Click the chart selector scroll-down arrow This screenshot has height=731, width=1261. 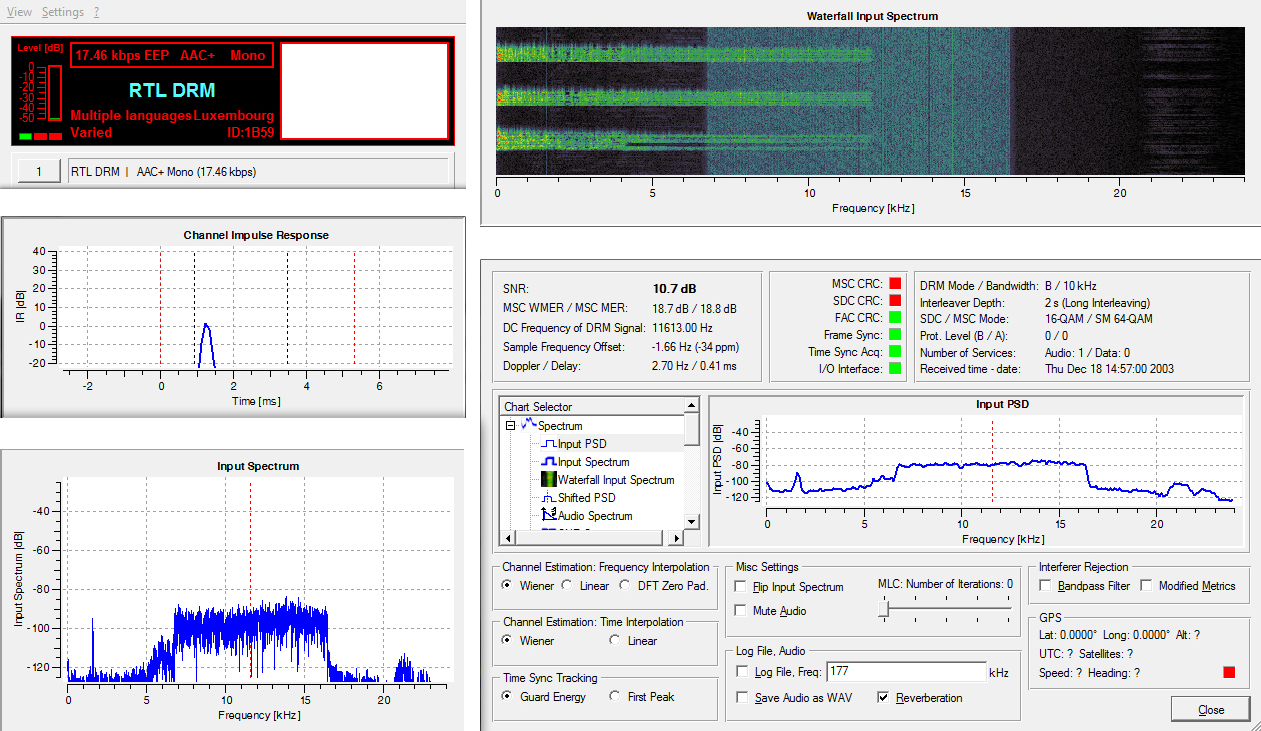(691, 522)
